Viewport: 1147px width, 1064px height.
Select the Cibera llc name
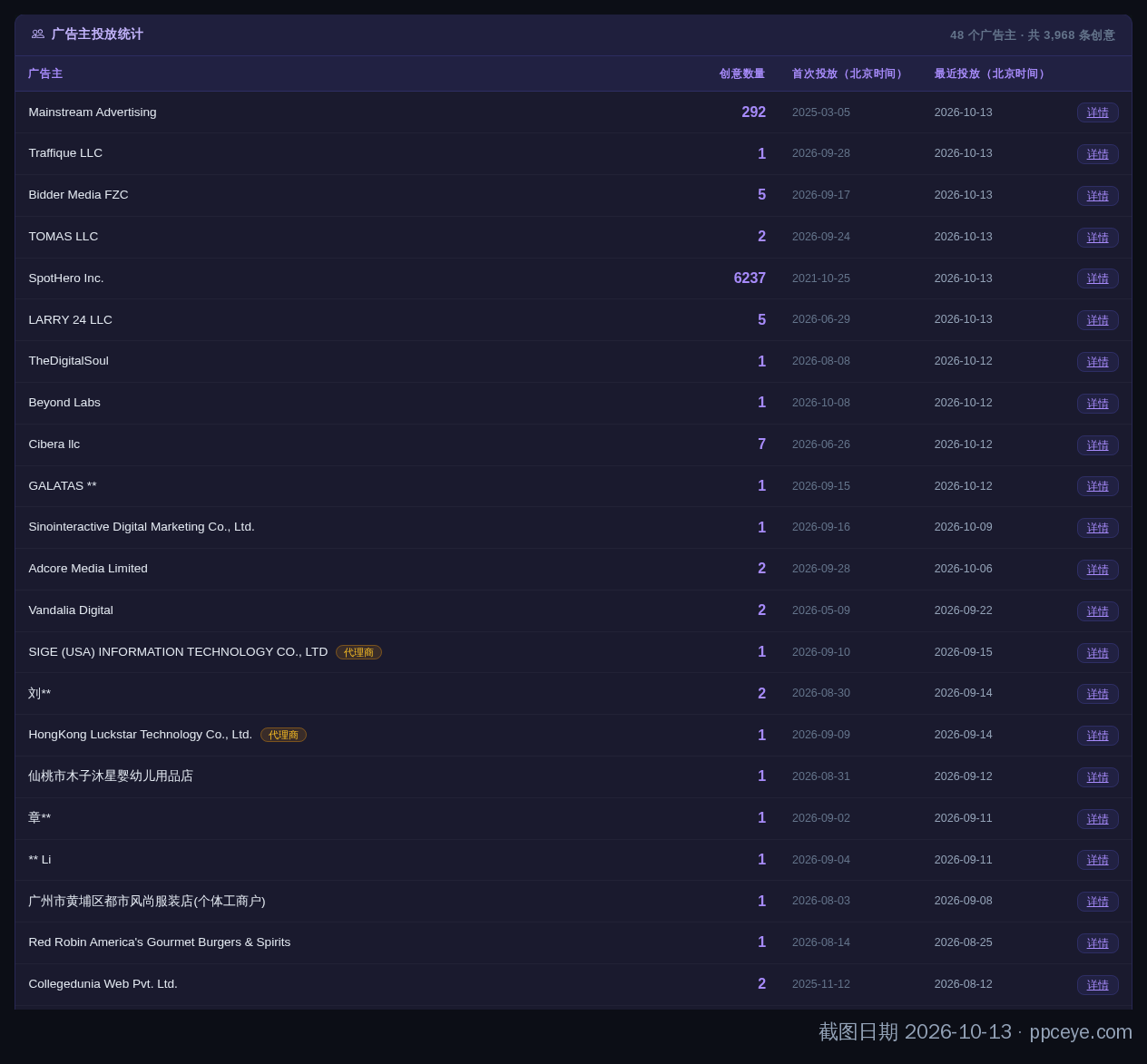pyautogui.click(x=54, y=444)
